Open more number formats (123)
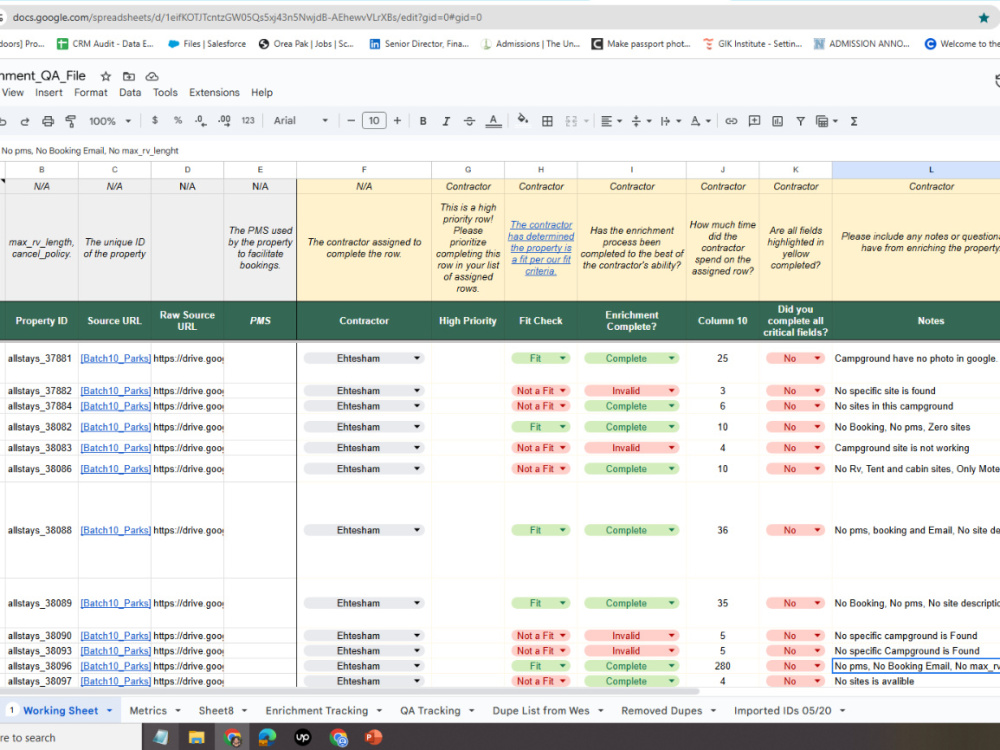Image resolution: width=1000 pixels, height=750 pixels. click(x=248, y=121)
